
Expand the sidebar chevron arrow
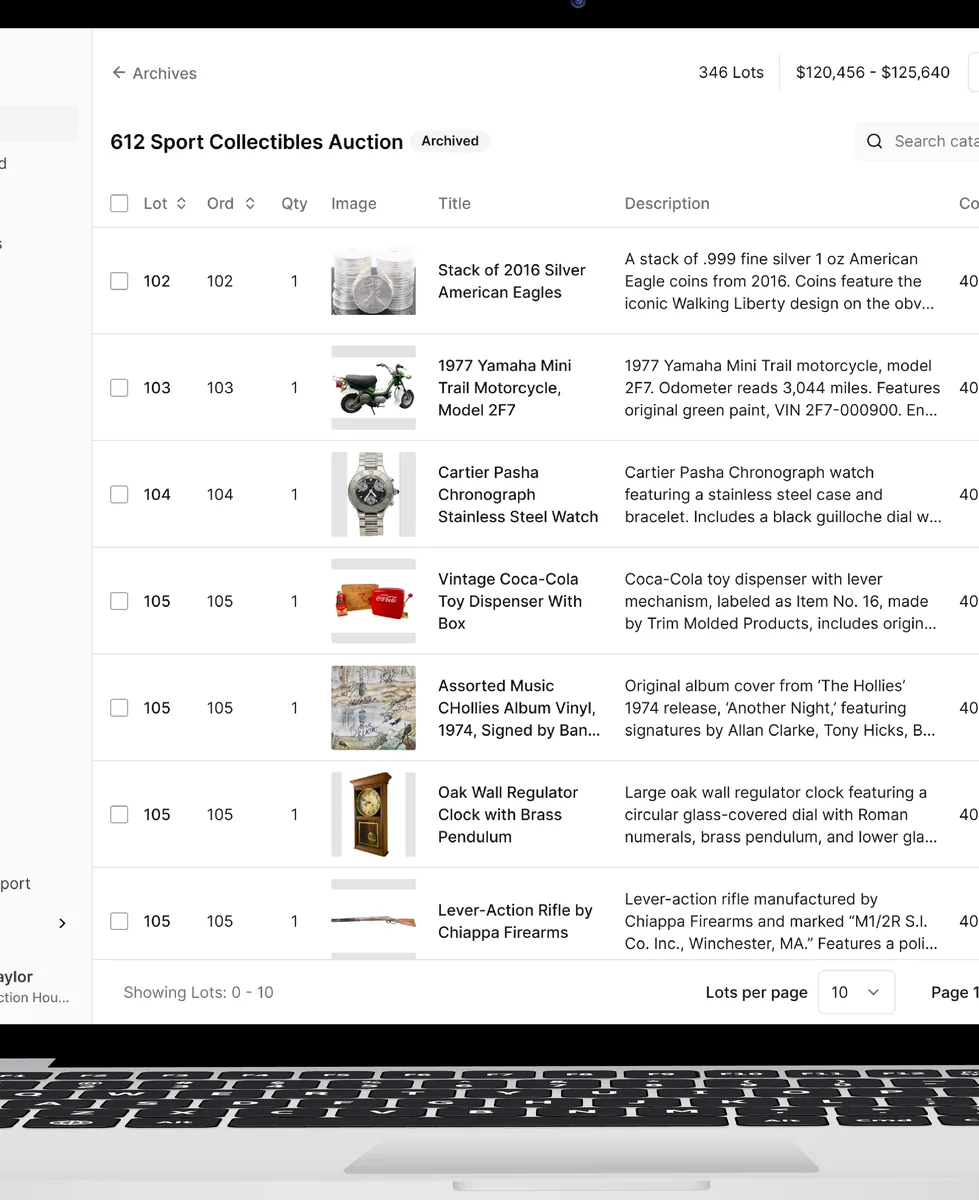click(x=62, y=923)
